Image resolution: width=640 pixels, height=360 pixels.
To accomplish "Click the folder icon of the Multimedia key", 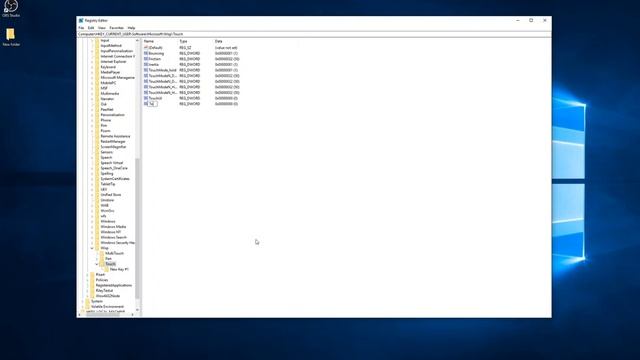I will pos(97,93).
